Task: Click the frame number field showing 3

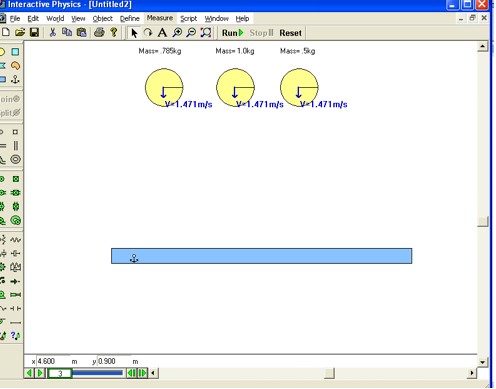Action: coord(60,373)
